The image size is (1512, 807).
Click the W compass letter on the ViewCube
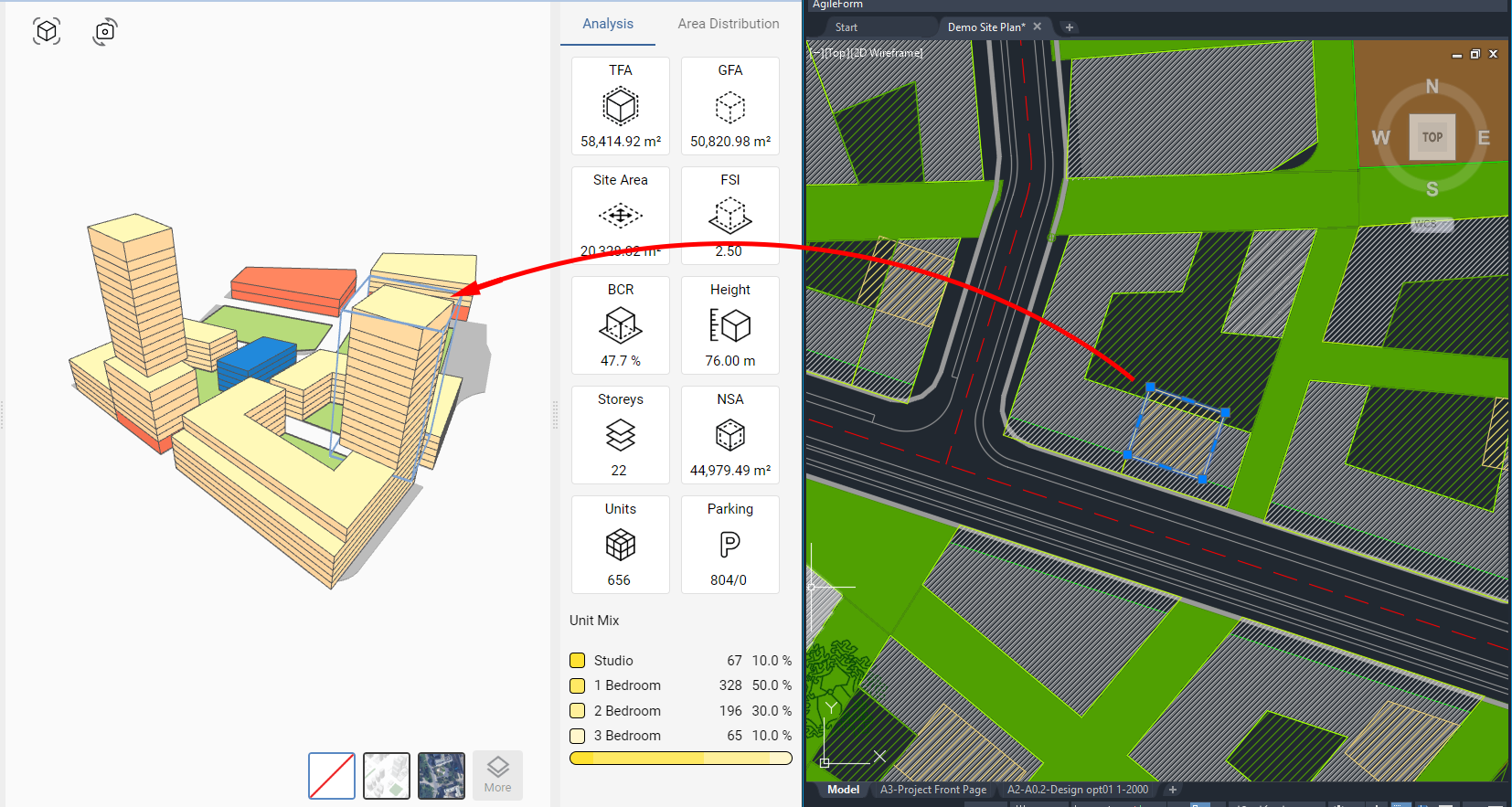pos(1380,138)
